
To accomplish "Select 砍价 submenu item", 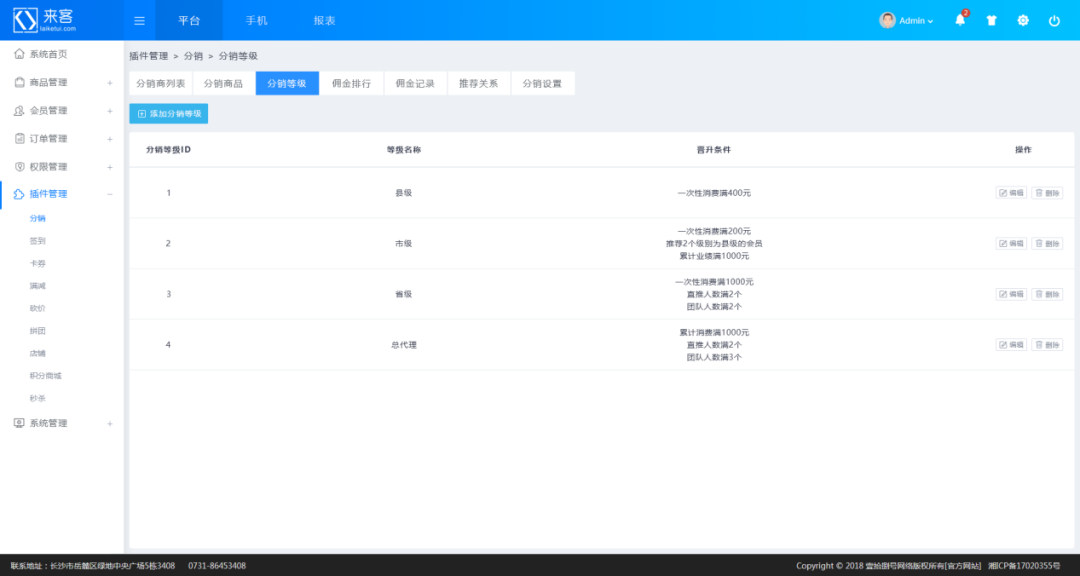I will [x=37, y=308].
